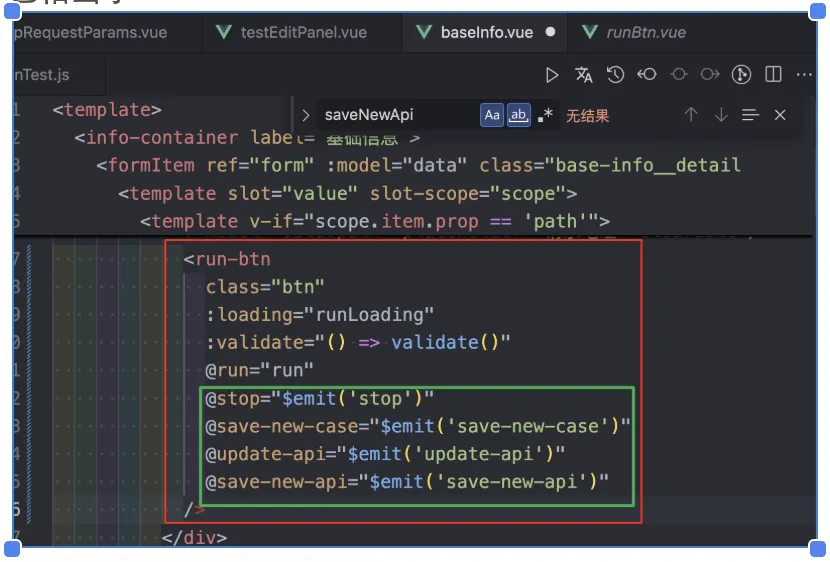Screen dimensions: 830x562
Task: Click the go to previous change icon
Action: click(647, 75)
